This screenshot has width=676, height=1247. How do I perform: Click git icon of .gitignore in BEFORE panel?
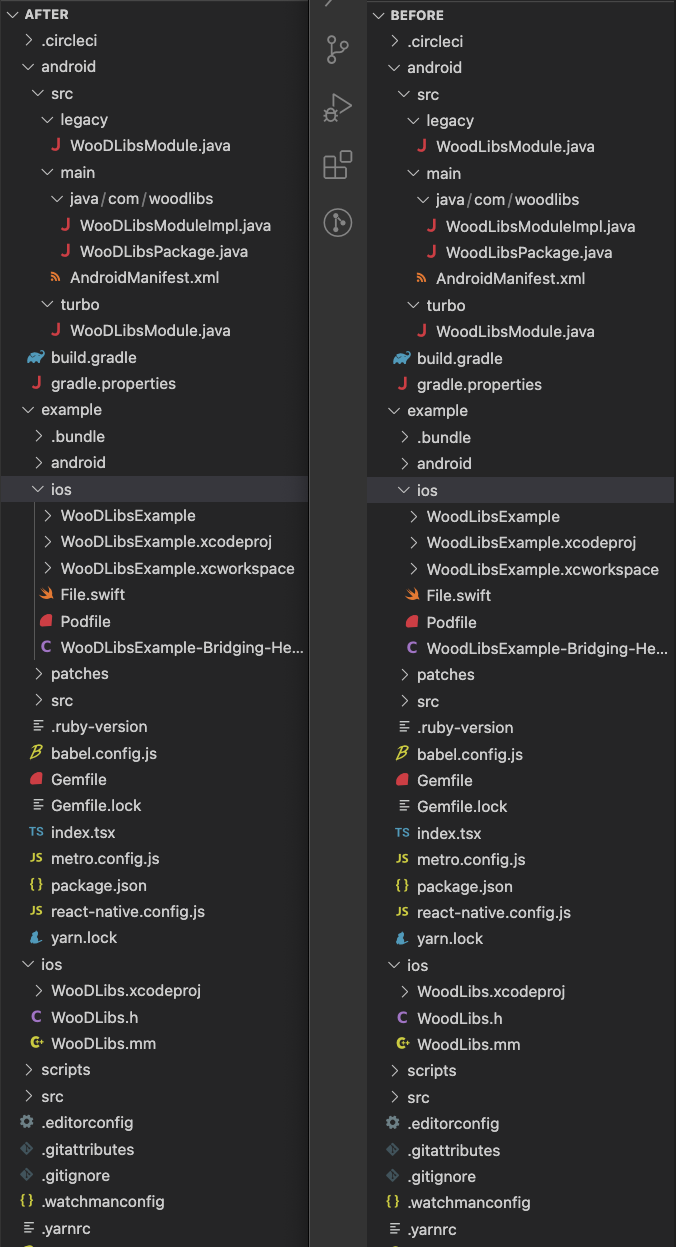[x=393, y=1176]
